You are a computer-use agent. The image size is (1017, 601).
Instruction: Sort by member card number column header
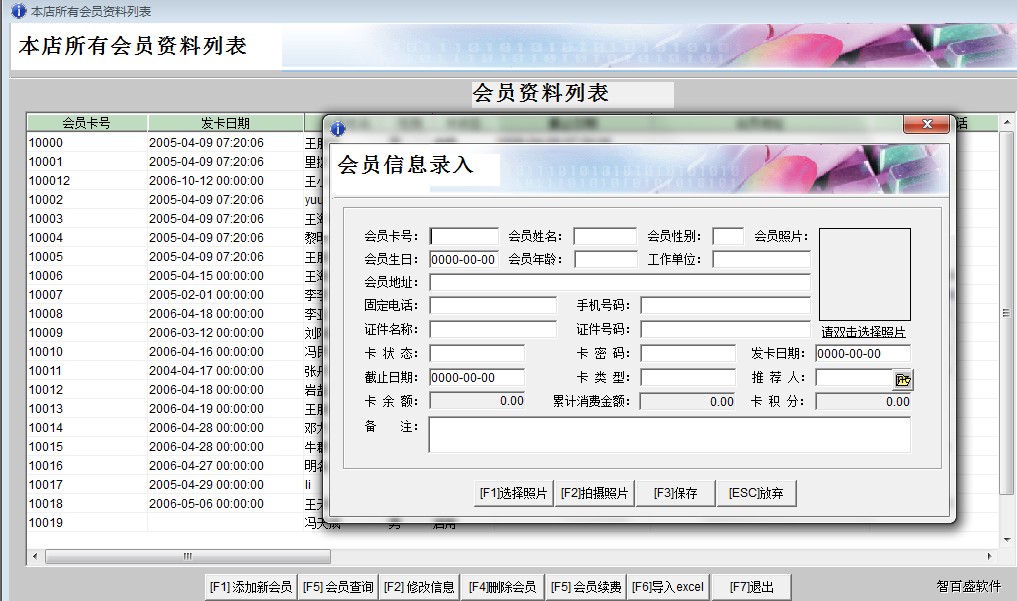pos(87,123)
